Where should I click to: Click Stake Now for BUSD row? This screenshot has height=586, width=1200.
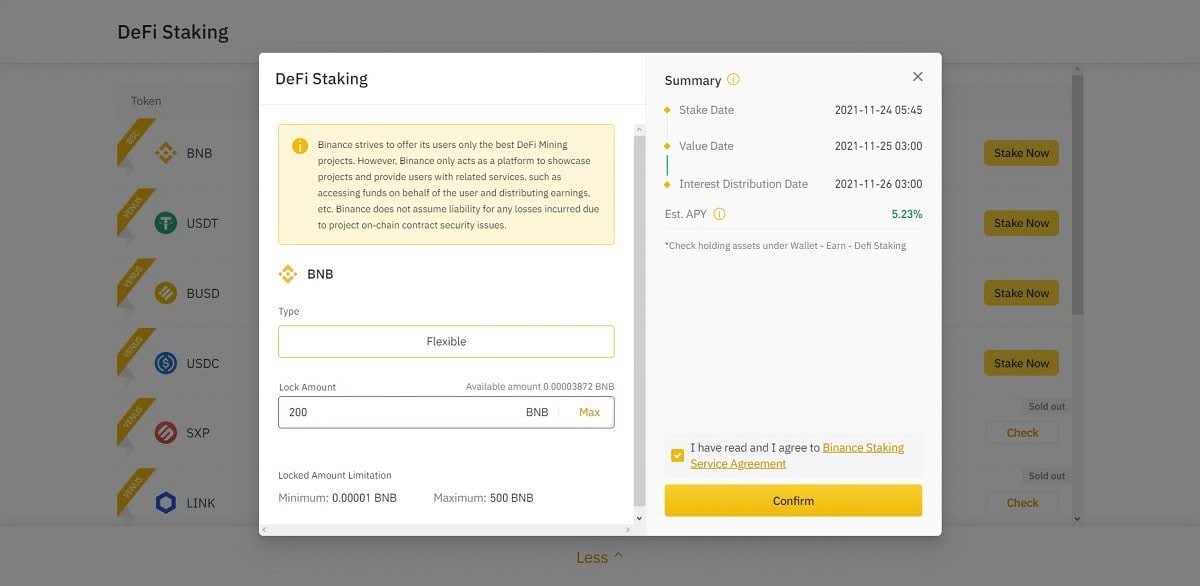(1021, 293)
